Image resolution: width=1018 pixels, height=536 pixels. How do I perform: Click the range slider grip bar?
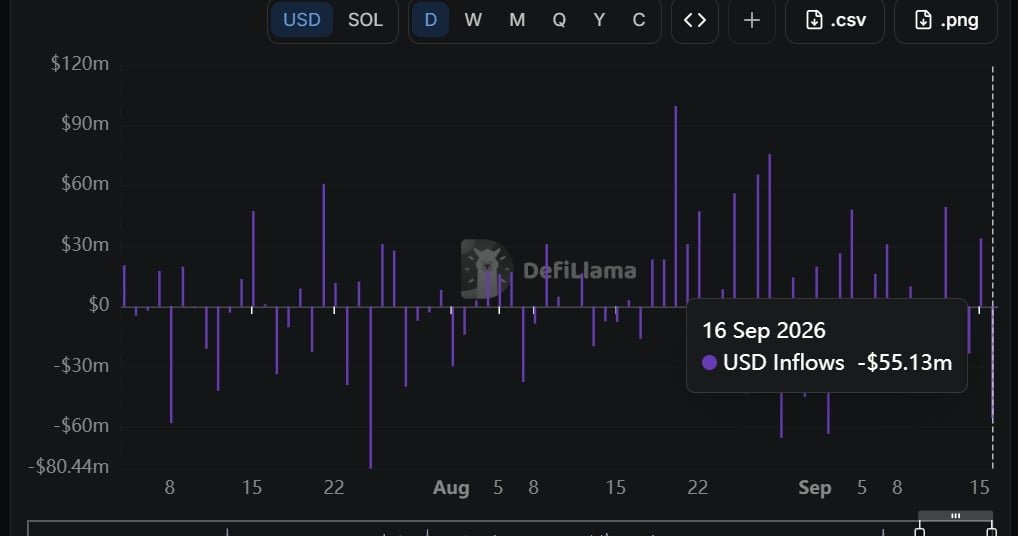(956, 516)
